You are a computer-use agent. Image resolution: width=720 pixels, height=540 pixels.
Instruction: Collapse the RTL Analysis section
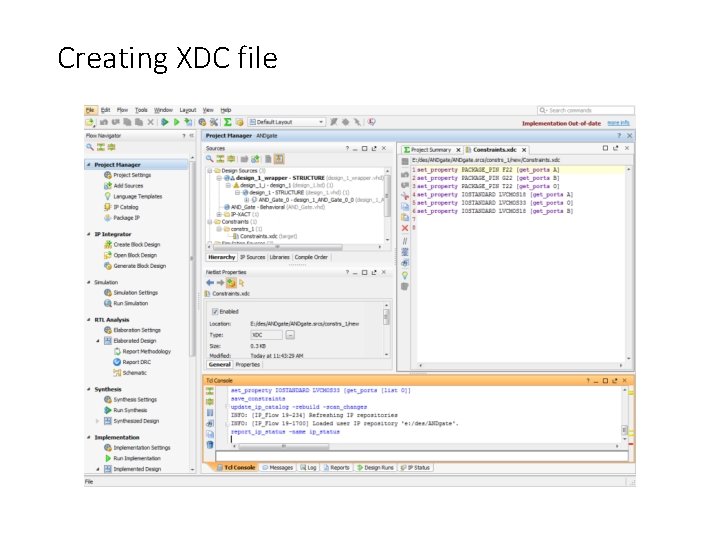(89, 320)
